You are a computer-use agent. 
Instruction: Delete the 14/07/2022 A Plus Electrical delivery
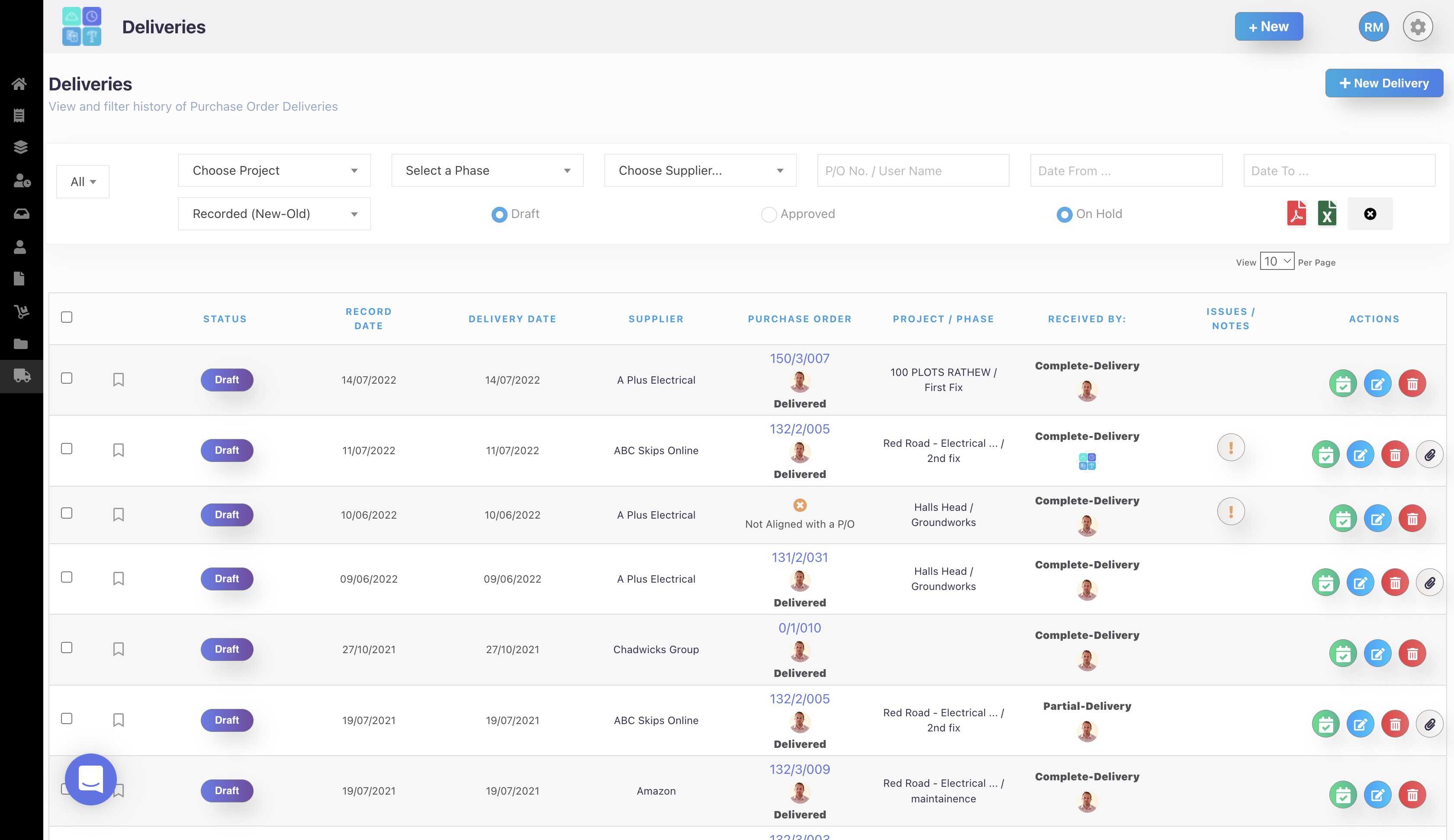point(1412,384)
